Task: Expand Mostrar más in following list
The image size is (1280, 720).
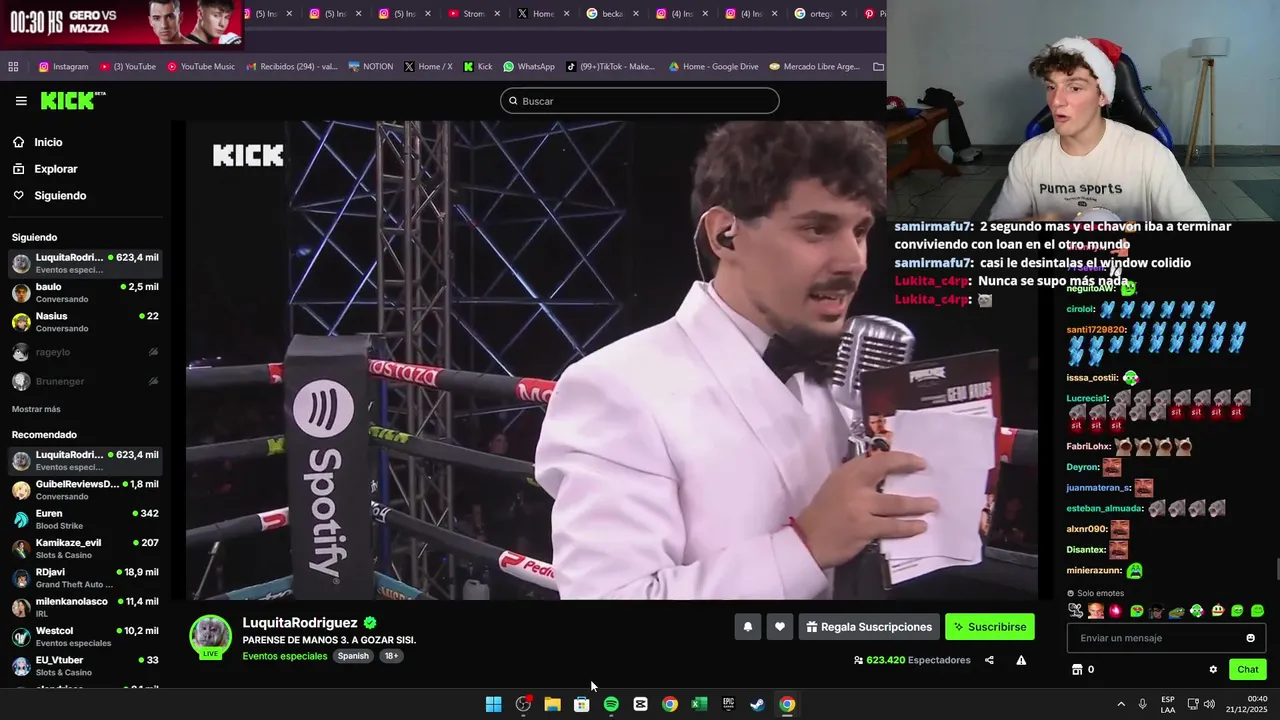Action: tap(36, 409)
